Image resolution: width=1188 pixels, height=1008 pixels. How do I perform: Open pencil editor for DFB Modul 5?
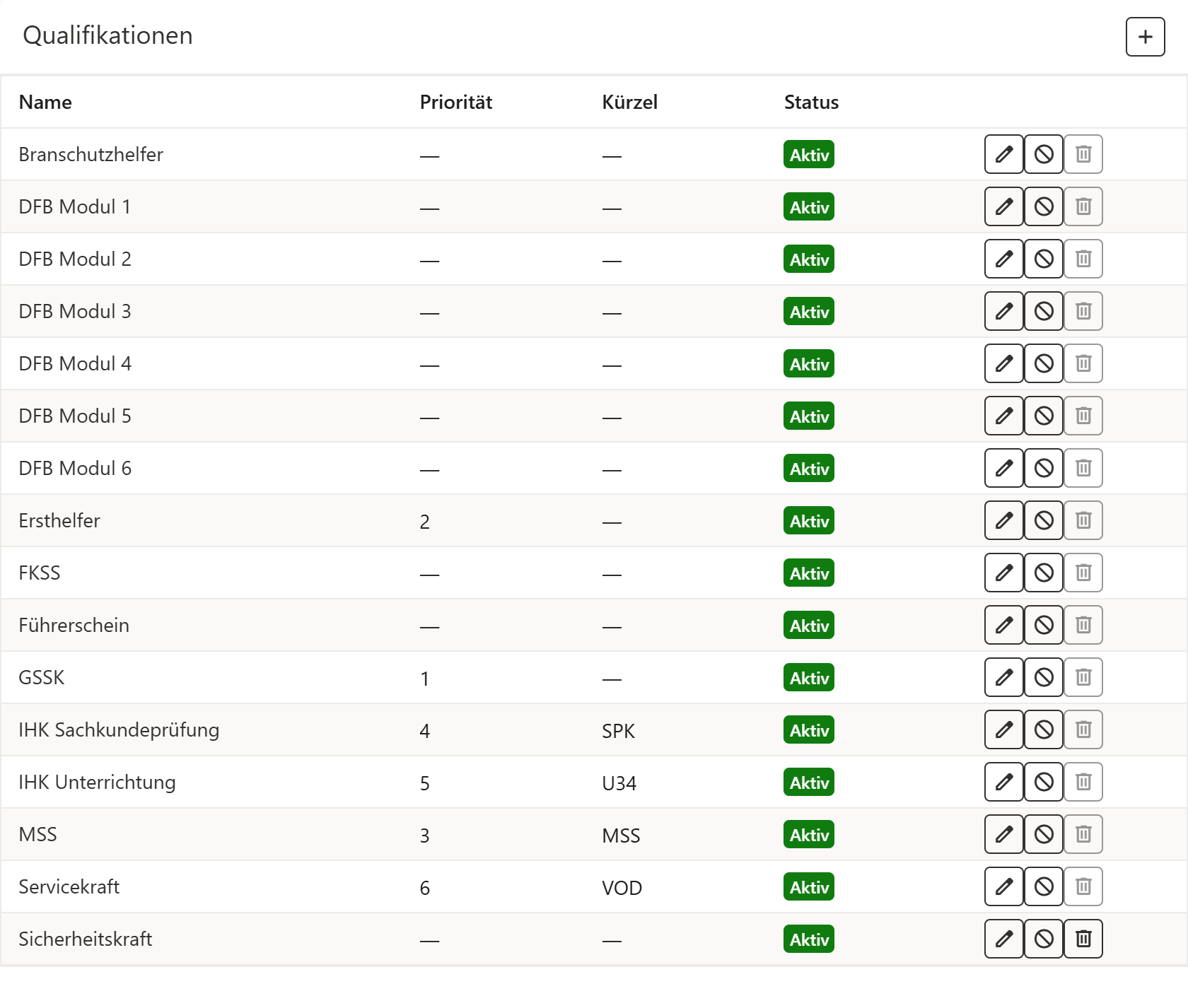click(1003, 416)
